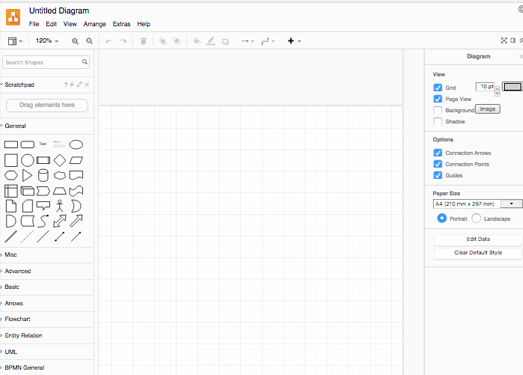Click the grid color swatch
523x375 pixels.
click(512, 87)
